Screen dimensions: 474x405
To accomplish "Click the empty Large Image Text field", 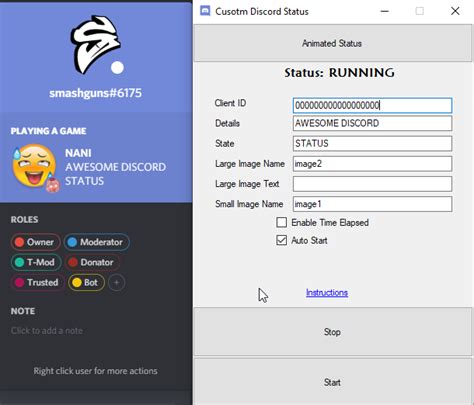I will click(x=372, y=184).
